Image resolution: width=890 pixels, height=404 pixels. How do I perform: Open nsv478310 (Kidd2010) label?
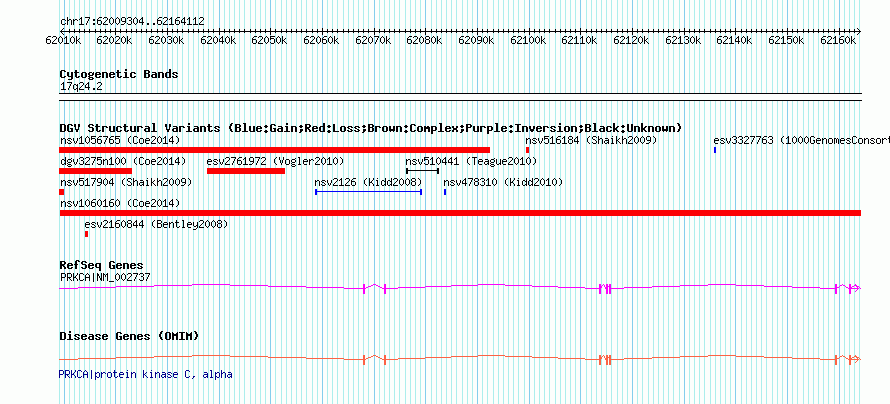(503, 182)
